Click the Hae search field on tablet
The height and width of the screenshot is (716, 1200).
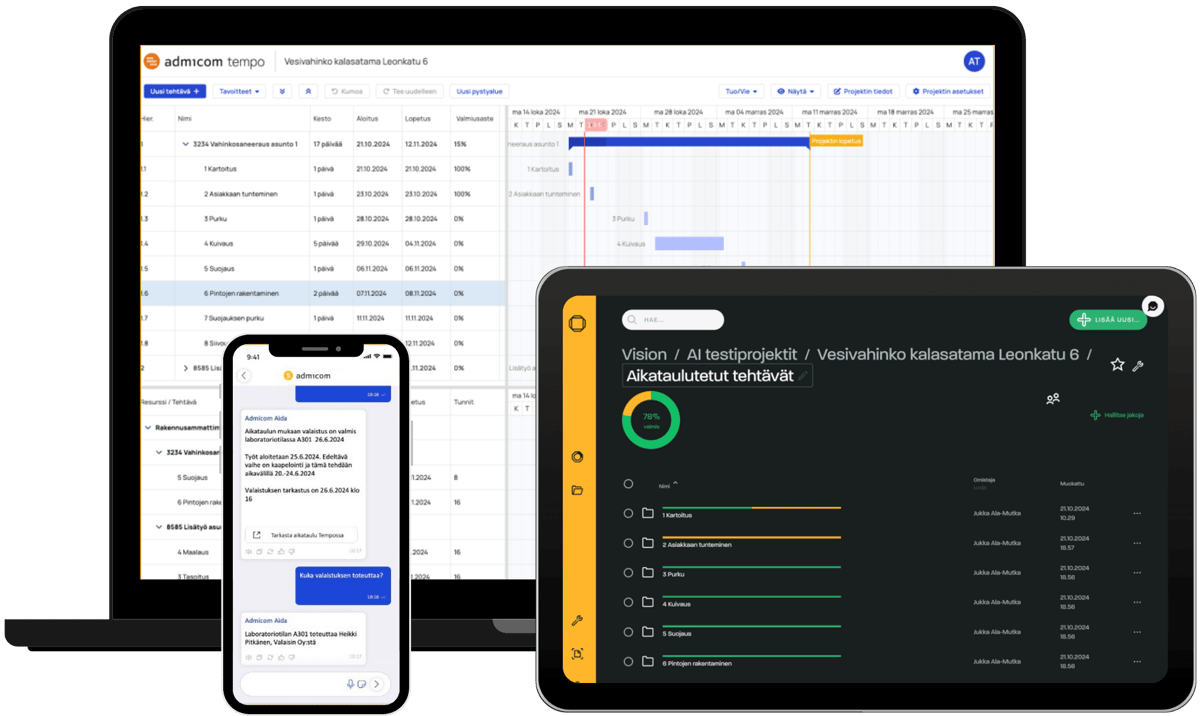(673, 320)
